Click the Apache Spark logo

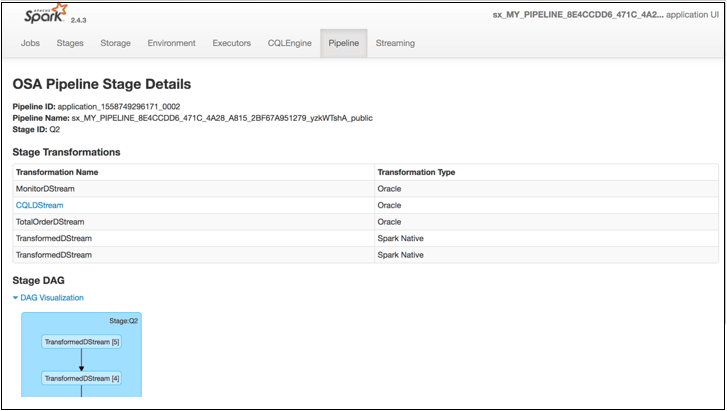[x=45, y=13]
